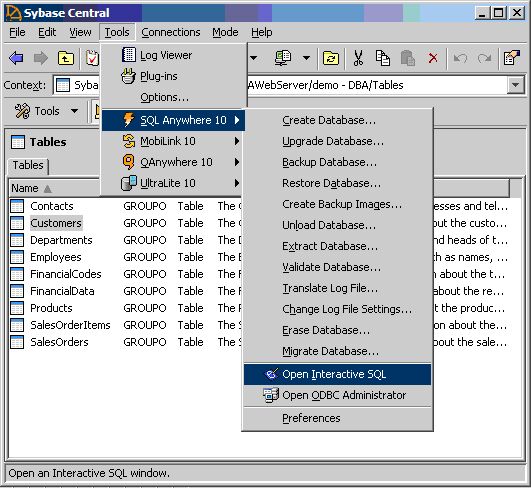
Task: Choose Extract Database... menu item
Action: point(337,246)
